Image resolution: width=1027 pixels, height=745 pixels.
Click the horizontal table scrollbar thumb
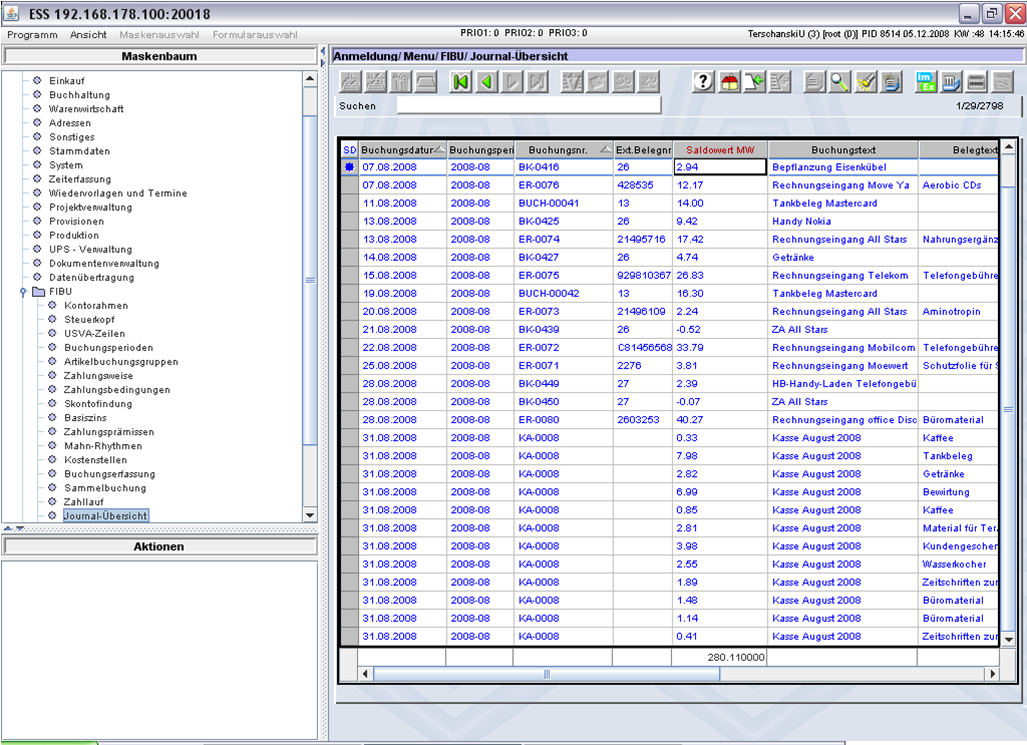click(x=546, y=674)
